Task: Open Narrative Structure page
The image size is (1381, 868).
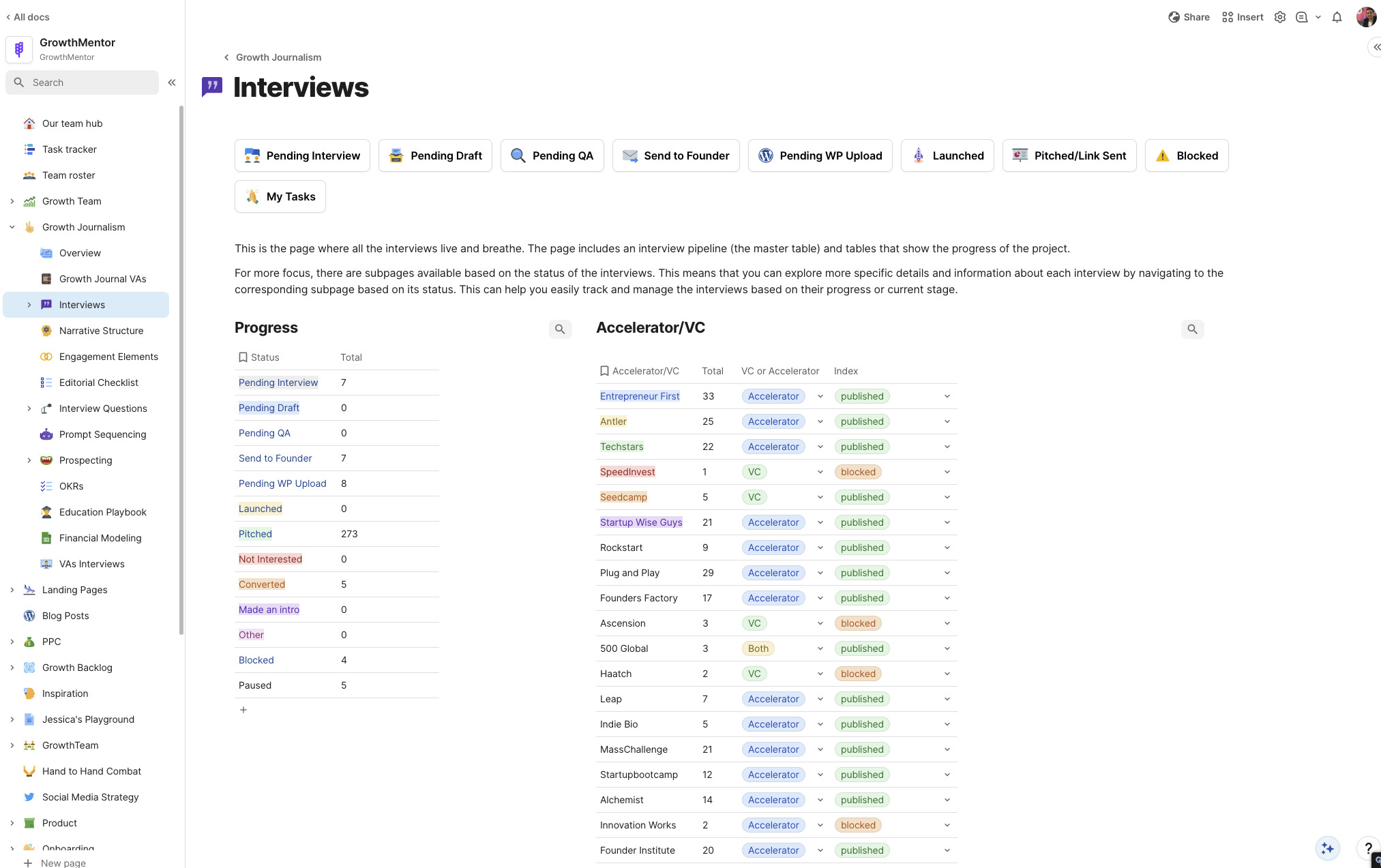Action: click(101, 331)
